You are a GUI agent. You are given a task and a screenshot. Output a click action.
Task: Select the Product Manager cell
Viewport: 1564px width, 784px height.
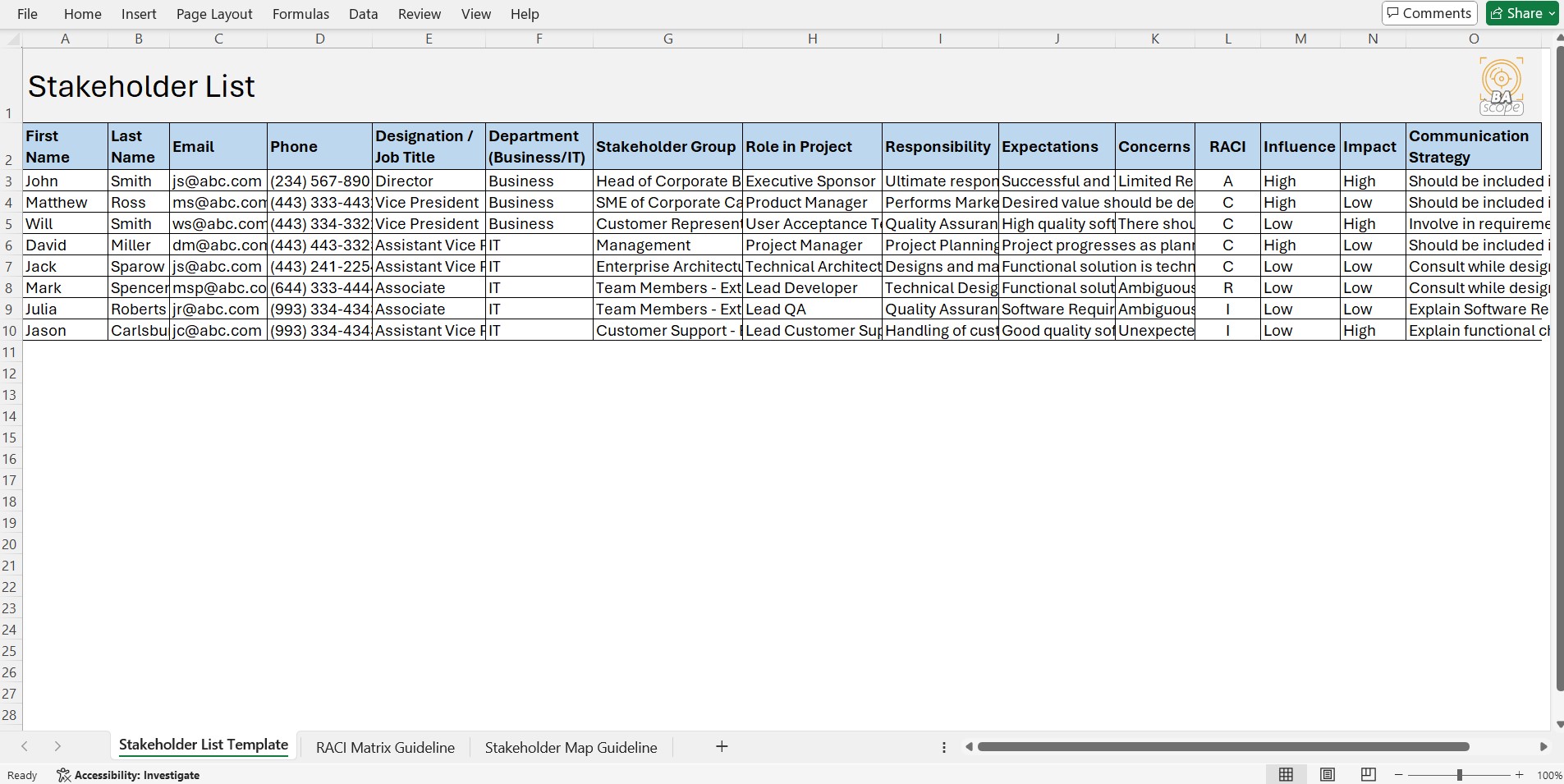coord(812,202)
